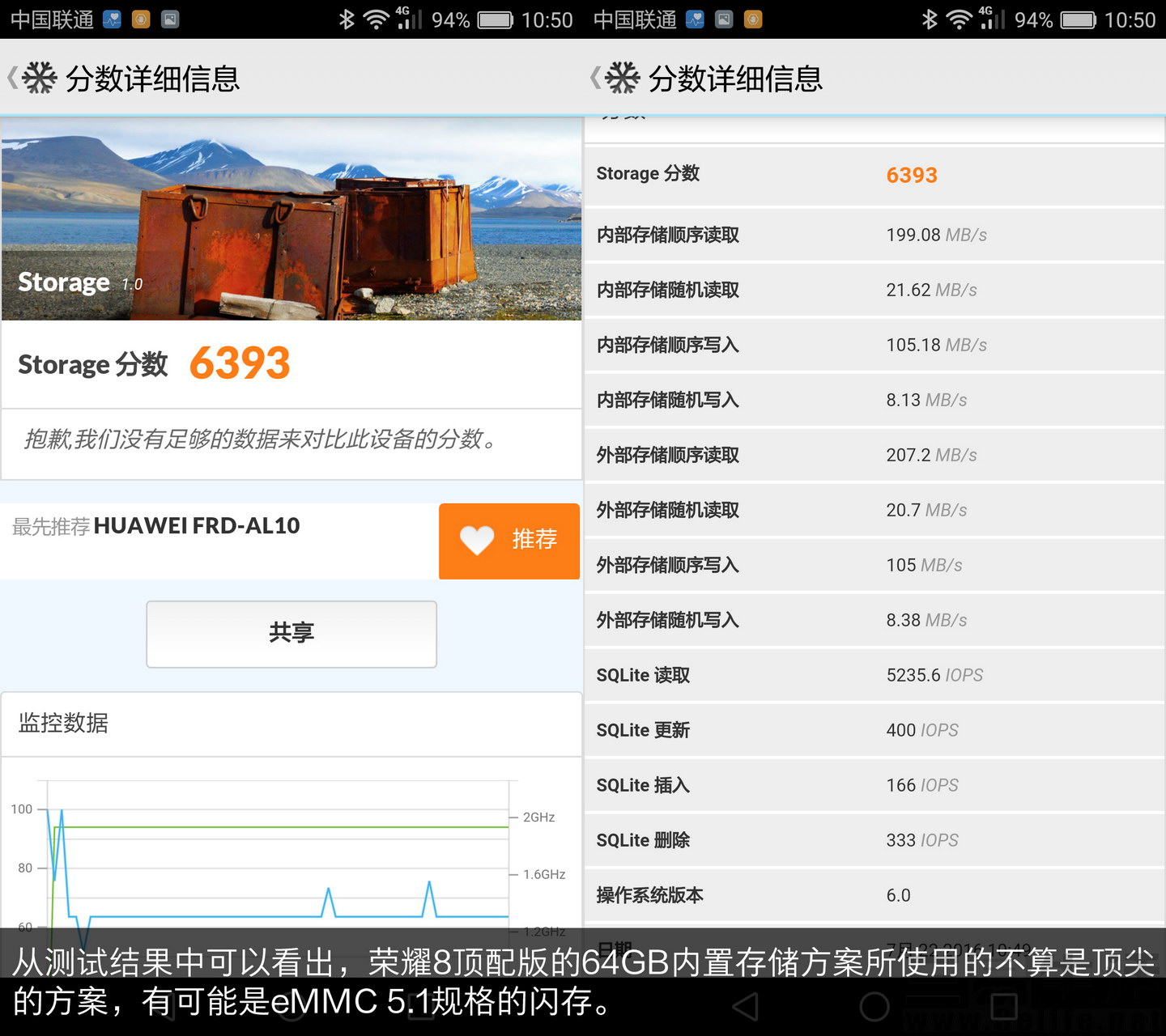Tap the 内部存储随机读取 row

pos(874,290)
